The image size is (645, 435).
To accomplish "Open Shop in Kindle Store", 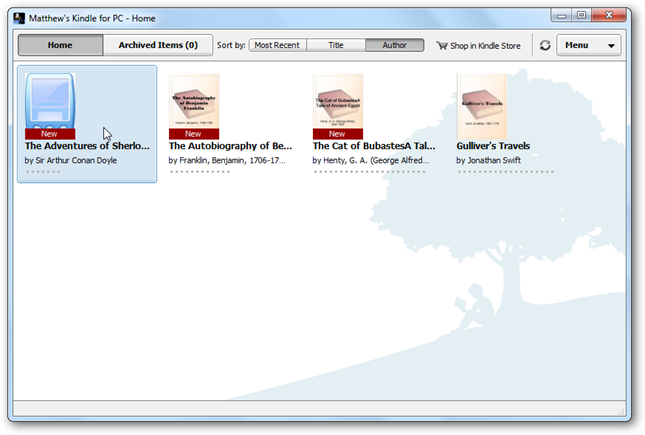I will point(478,46).
